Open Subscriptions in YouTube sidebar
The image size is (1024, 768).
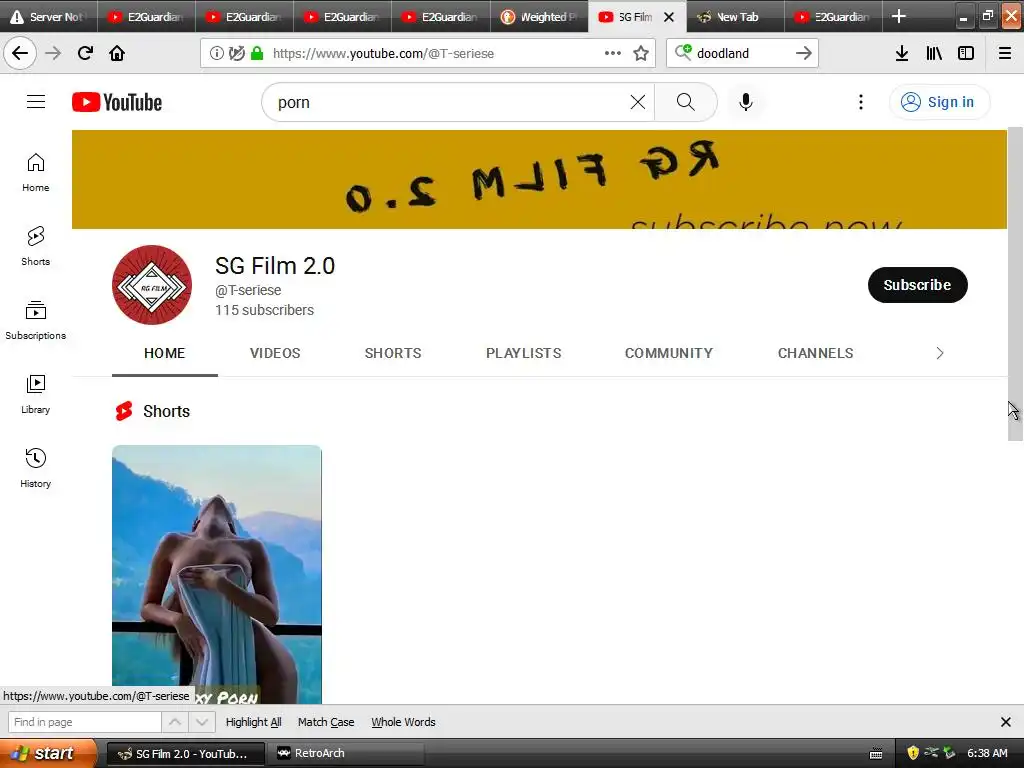pos(35,320)
